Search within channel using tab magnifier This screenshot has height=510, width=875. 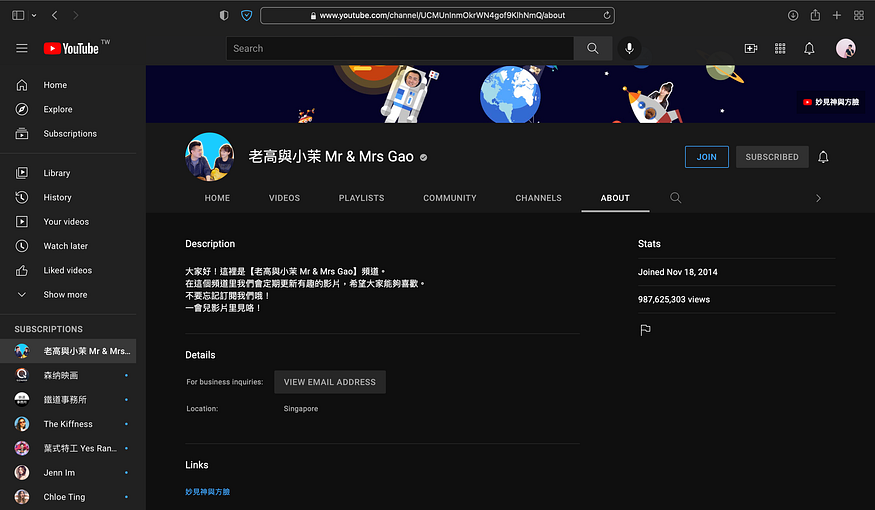click(x=675, y=198)
